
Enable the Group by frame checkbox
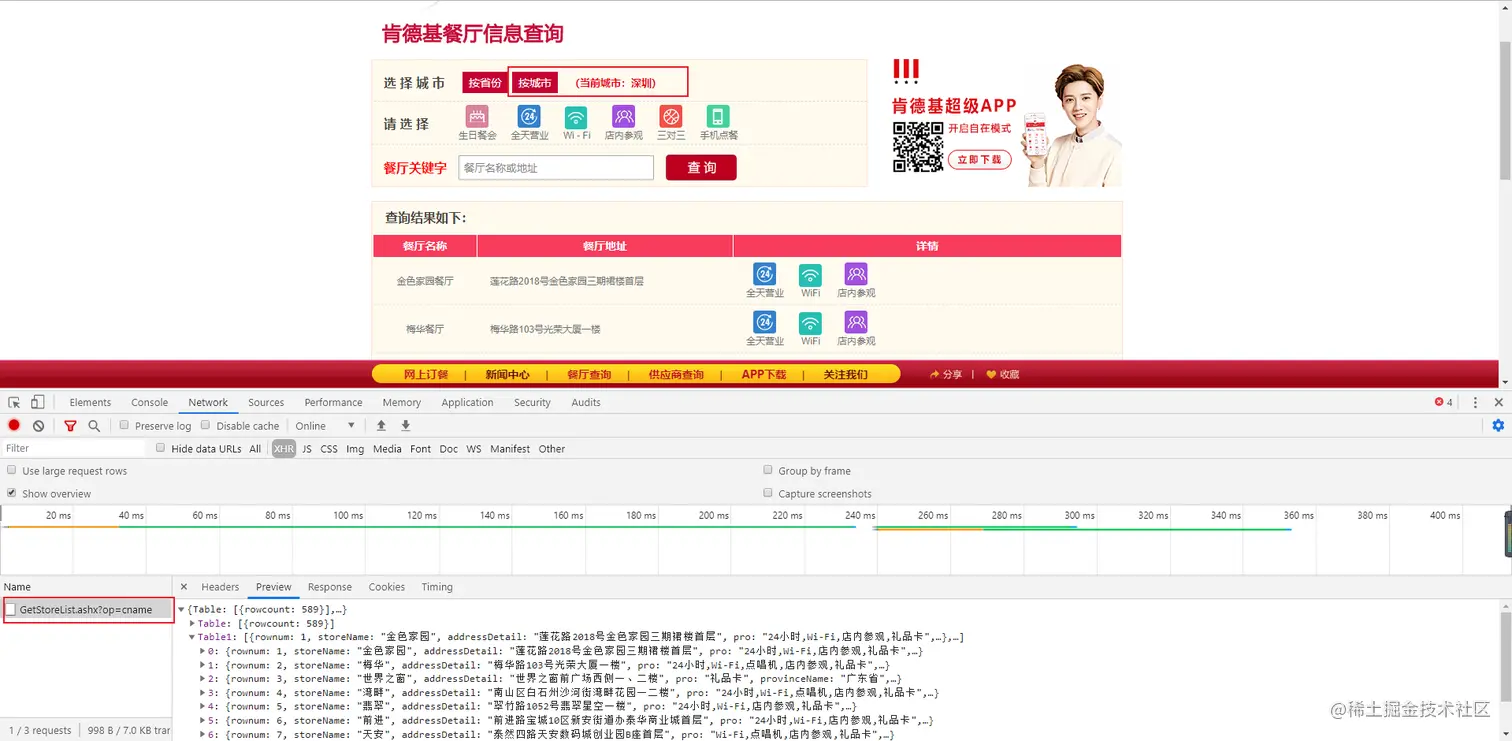pos(768,470)
